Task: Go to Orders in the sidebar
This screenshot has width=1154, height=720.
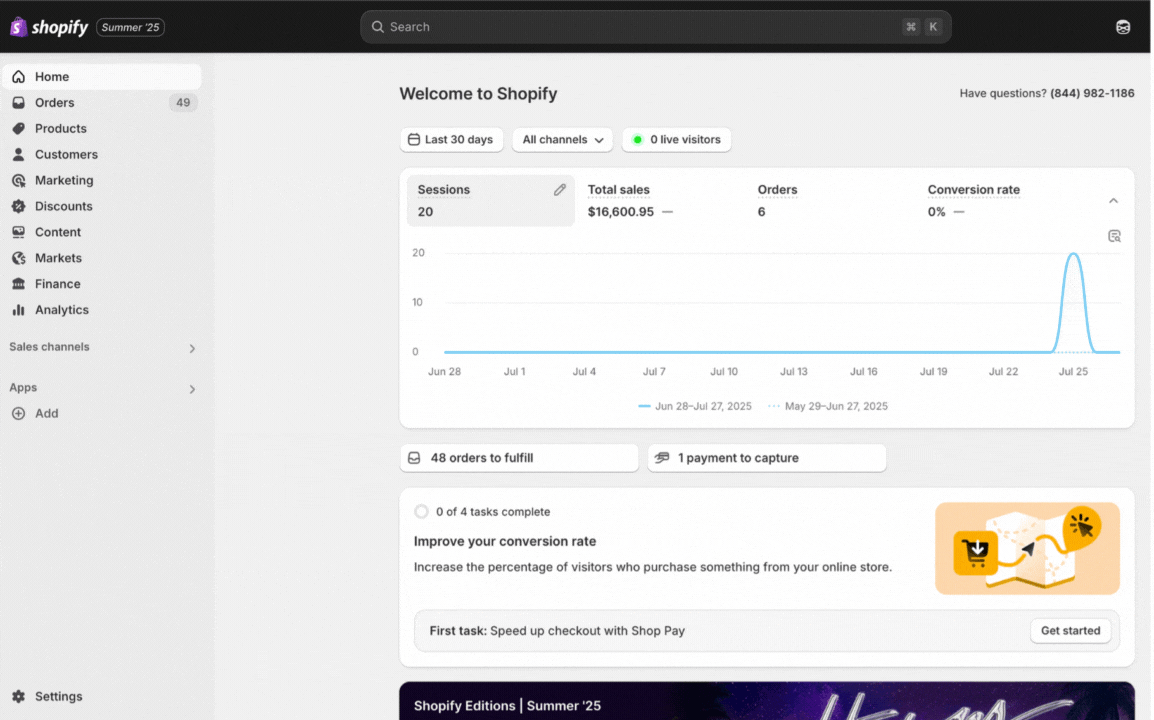Action: click(102, 102)
